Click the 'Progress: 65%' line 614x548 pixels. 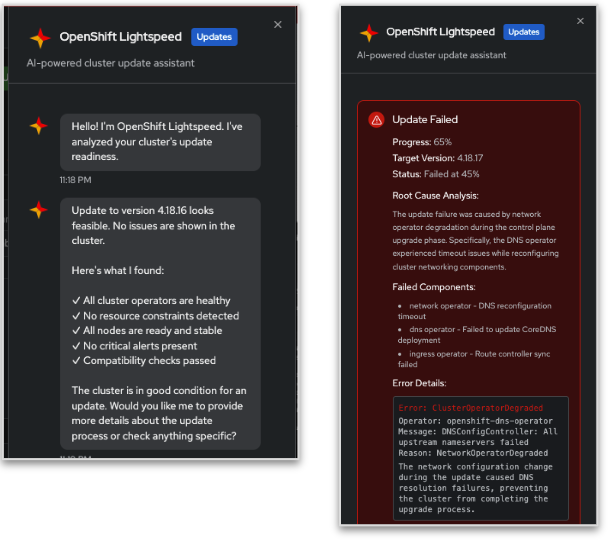tap(422, 142)
